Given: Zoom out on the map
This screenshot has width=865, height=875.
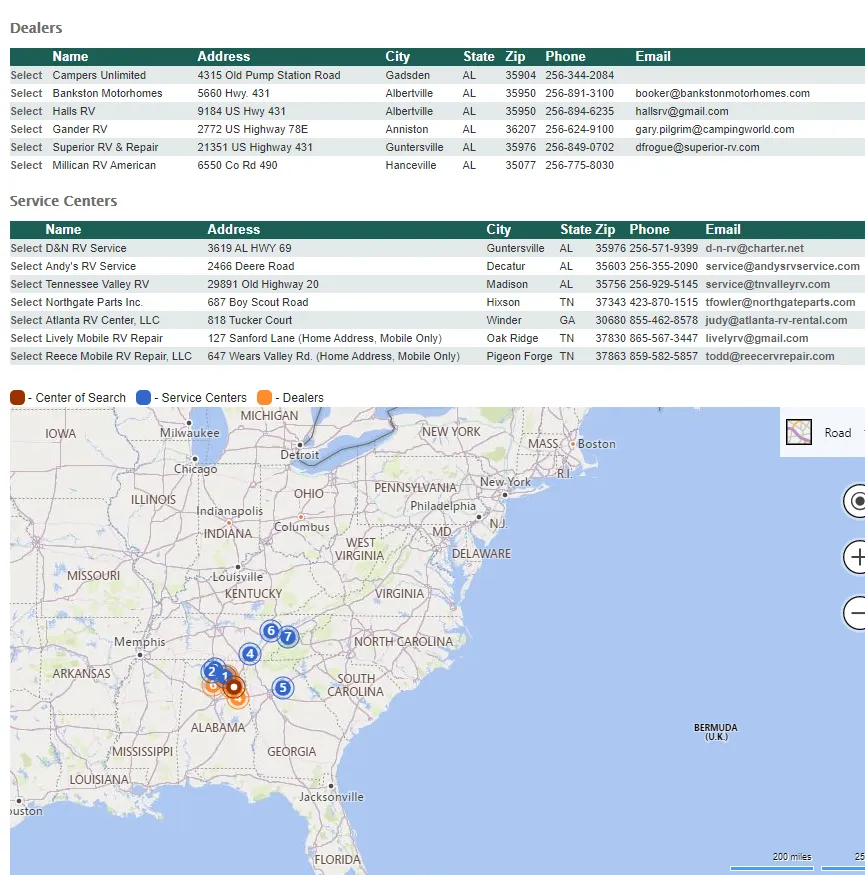Looking at the screenshot, I should [x=856, y=612].
